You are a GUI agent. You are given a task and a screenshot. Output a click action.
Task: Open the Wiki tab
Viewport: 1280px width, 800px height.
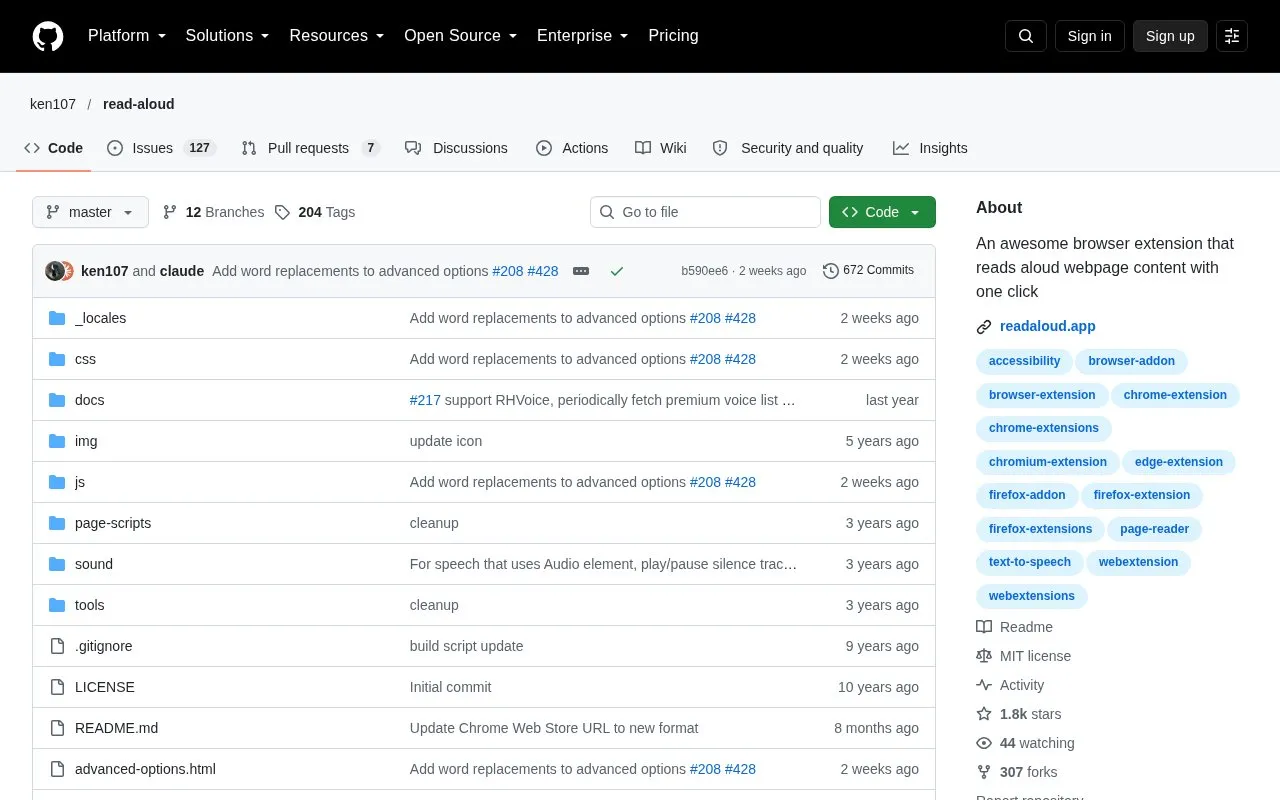tap(661, 148)
